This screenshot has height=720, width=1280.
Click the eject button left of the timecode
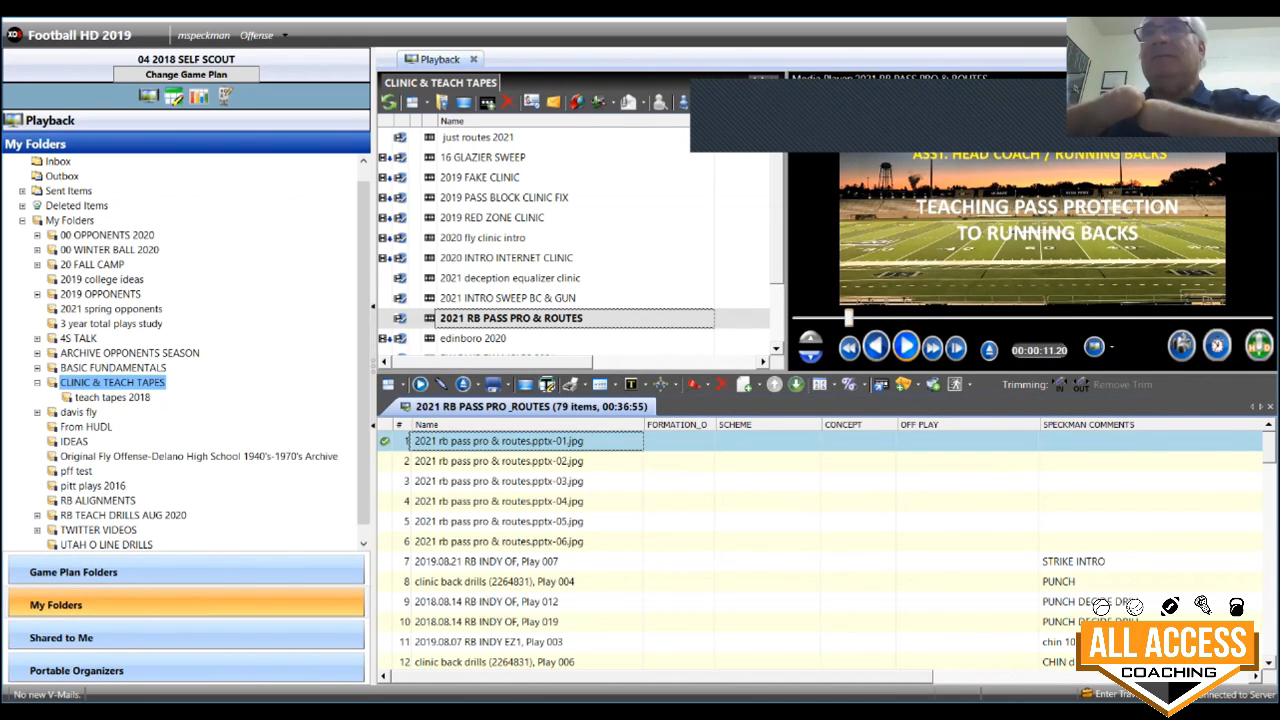tap(988, 349)
